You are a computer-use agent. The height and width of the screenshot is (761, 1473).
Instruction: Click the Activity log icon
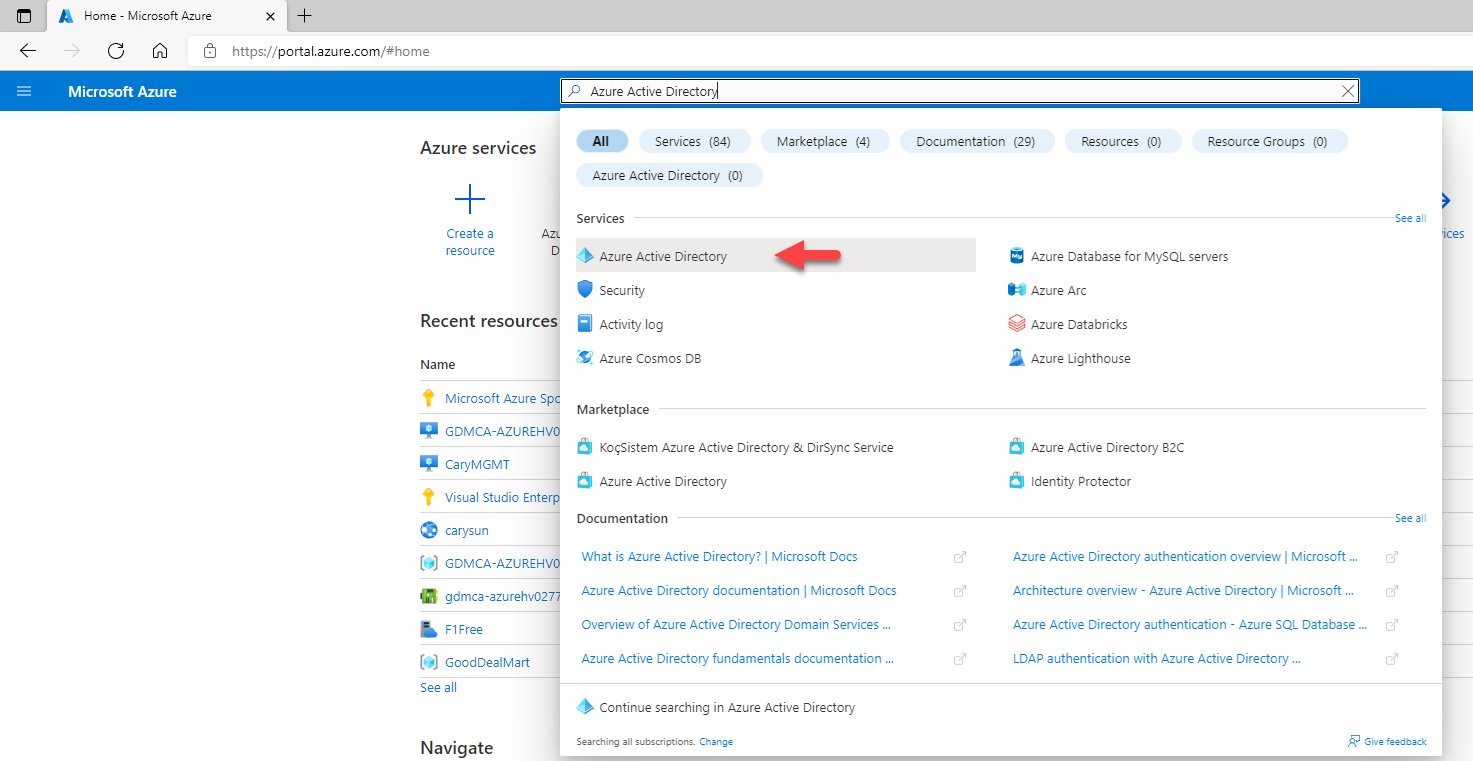pos(585,324)
